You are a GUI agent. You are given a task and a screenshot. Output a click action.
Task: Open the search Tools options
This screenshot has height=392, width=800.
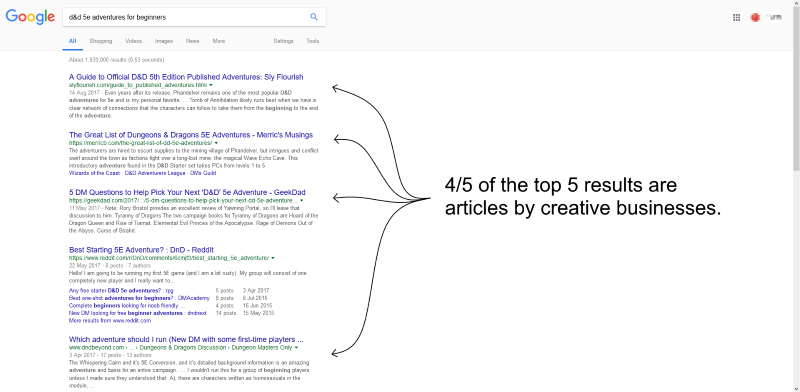tap(313, 41)
